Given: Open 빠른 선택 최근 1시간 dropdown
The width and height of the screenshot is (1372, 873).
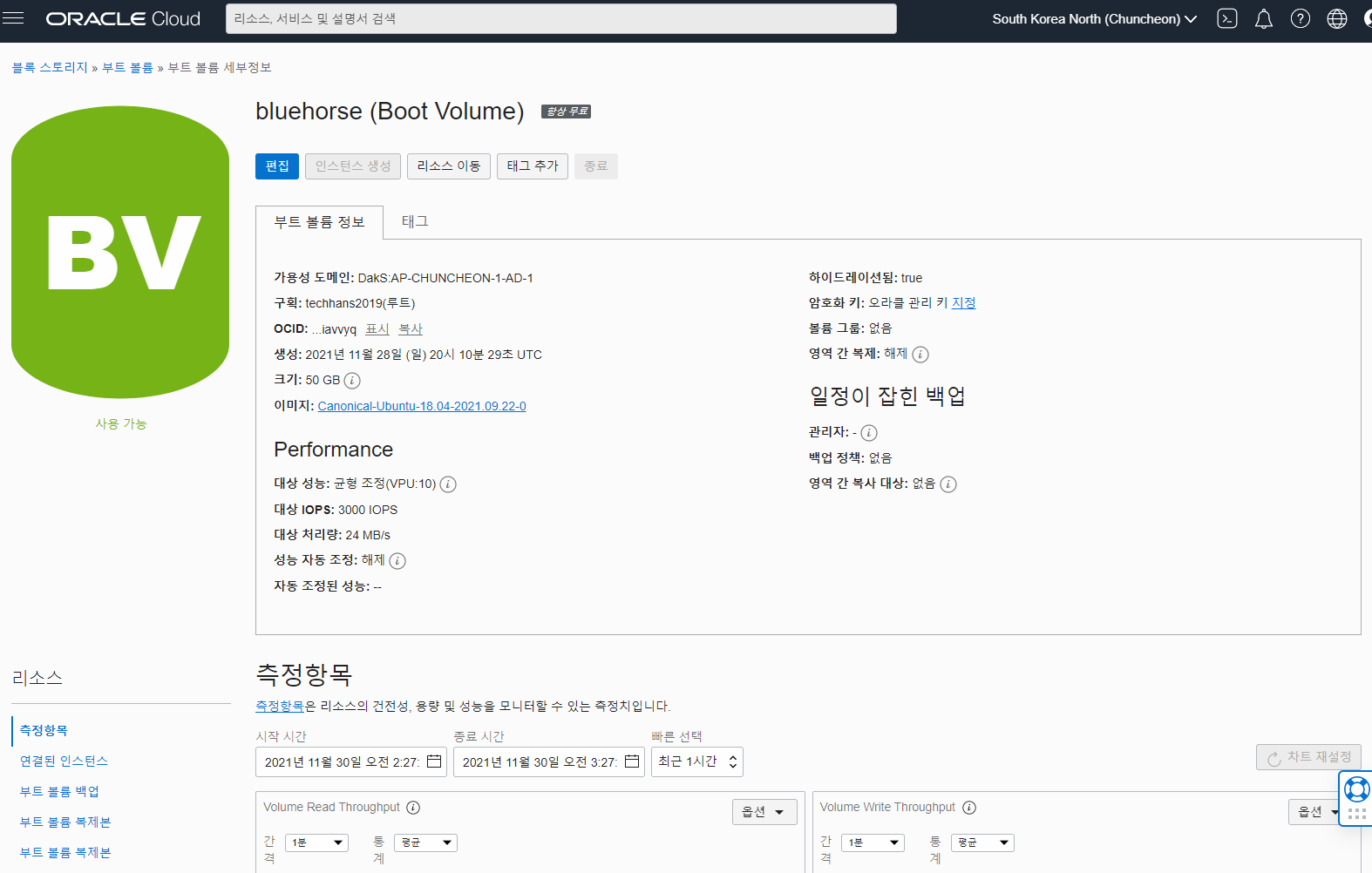Looking at the screenshot, I should coord(696,761).
